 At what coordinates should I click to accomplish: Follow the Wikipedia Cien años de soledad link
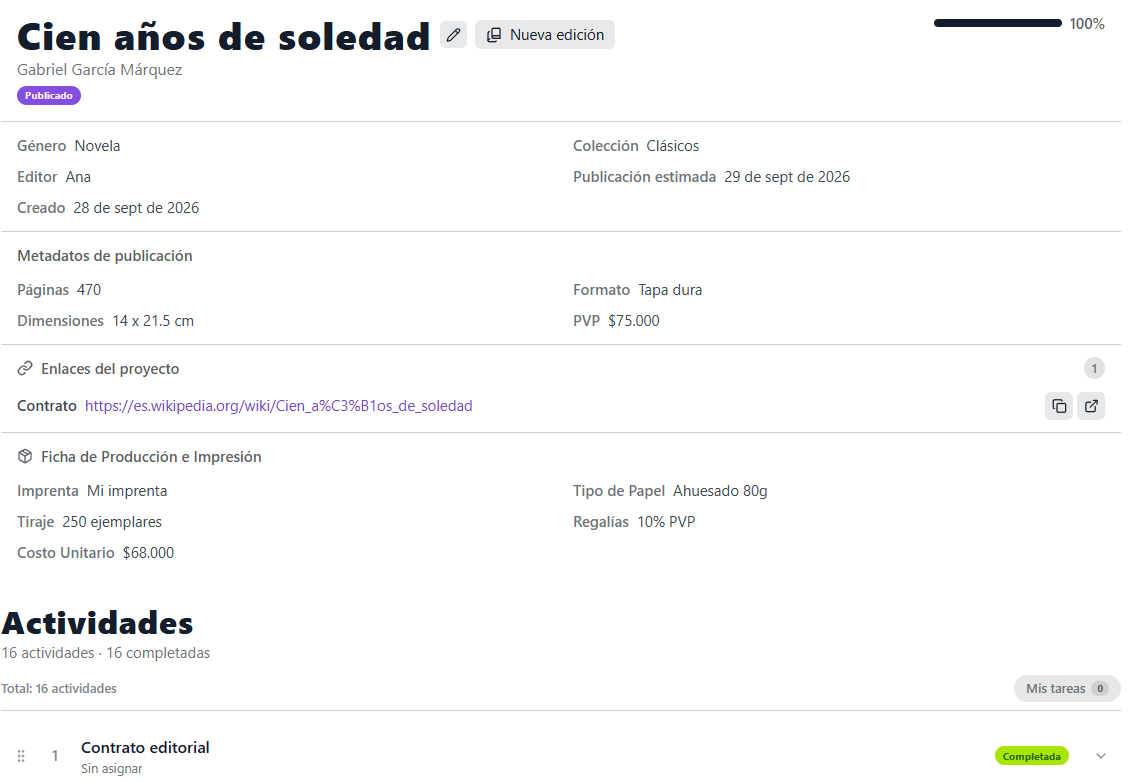(x=279, y=406)
